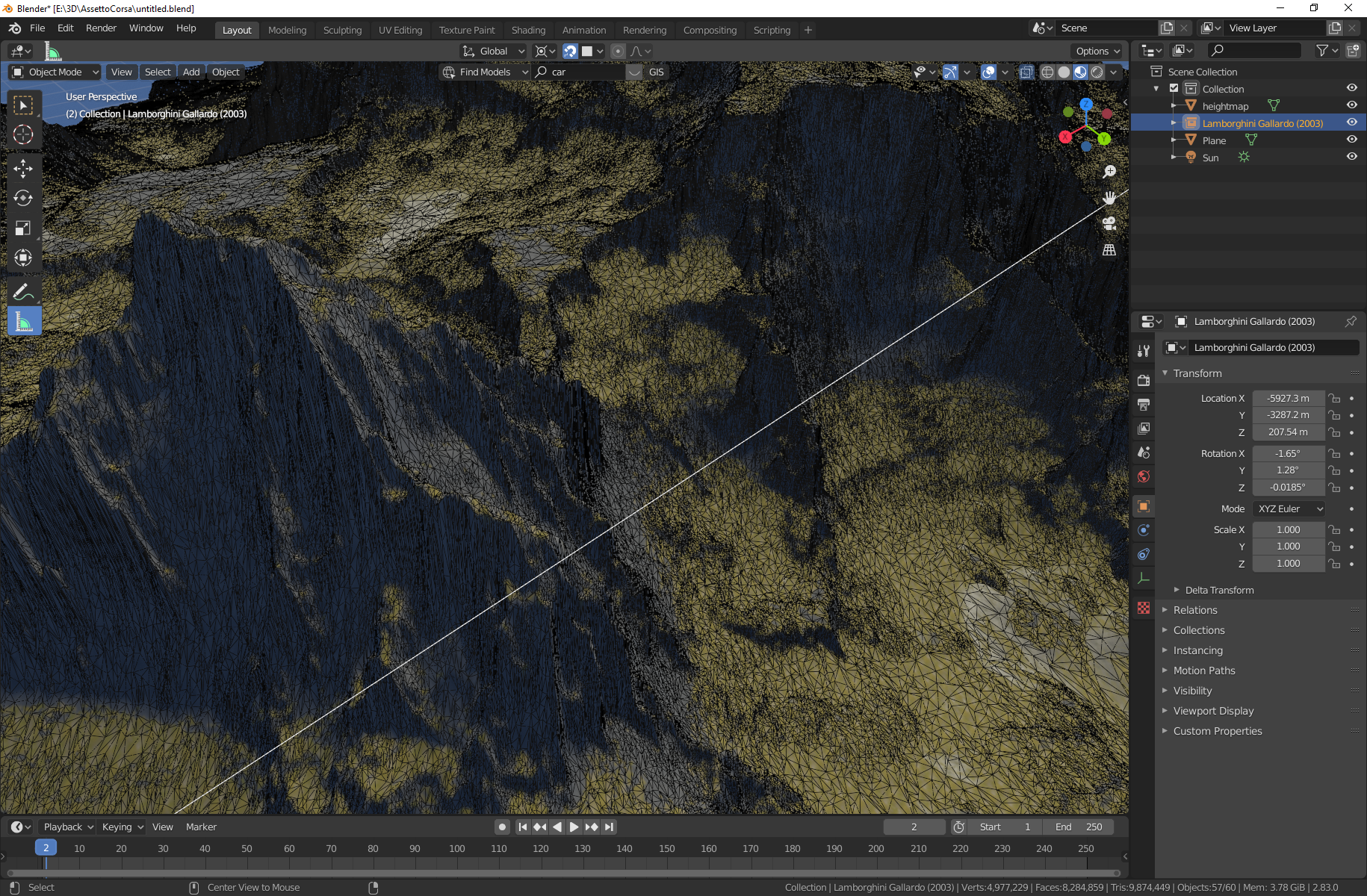Expand the Delta Transform section
Viewport: 1367px width, 896px height.
[x=1219, y=590]
